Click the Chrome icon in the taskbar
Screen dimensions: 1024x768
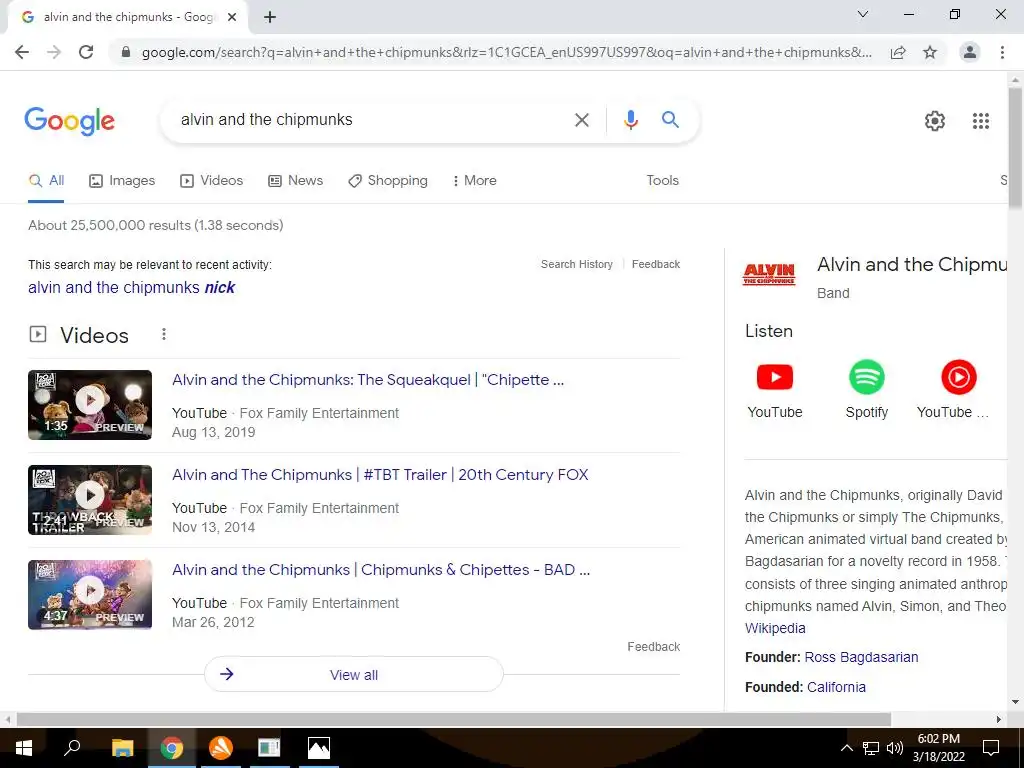click(172, 748)
